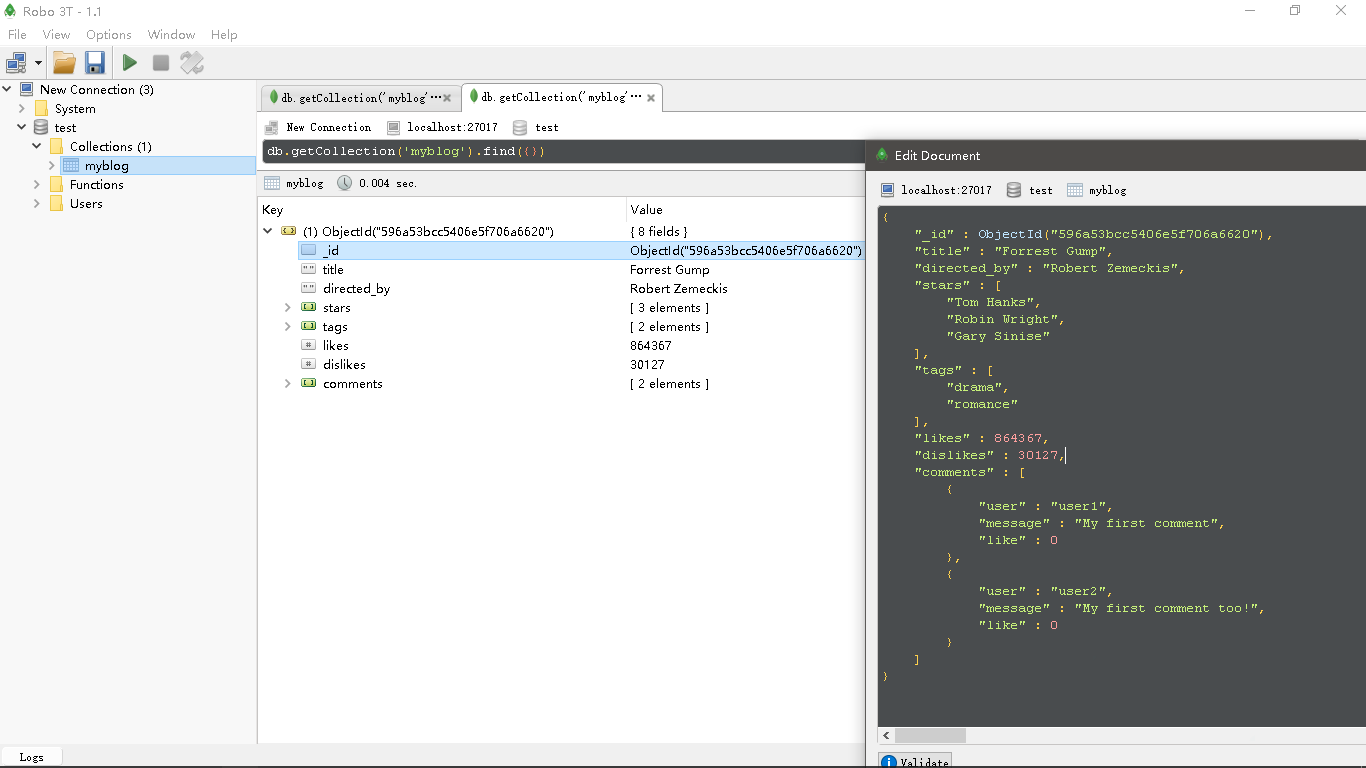Click the Robert Zemeckis value cell
Image resolution: width=1366 pixels, height=768 pixels.
click(679, 289)
